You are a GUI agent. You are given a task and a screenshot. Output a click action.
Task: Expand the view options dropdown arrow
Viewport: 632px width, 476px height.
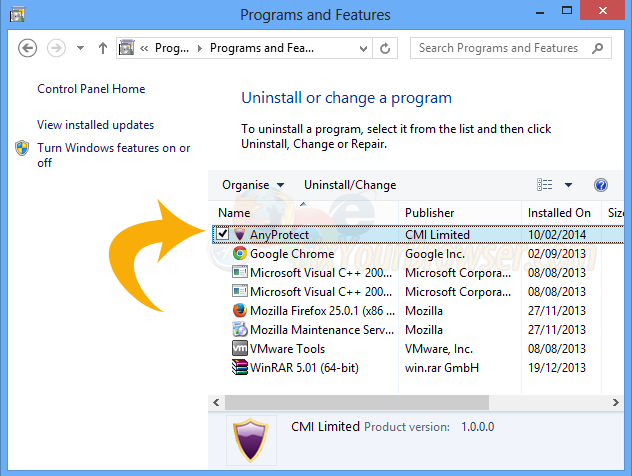[x=568, y=185]
